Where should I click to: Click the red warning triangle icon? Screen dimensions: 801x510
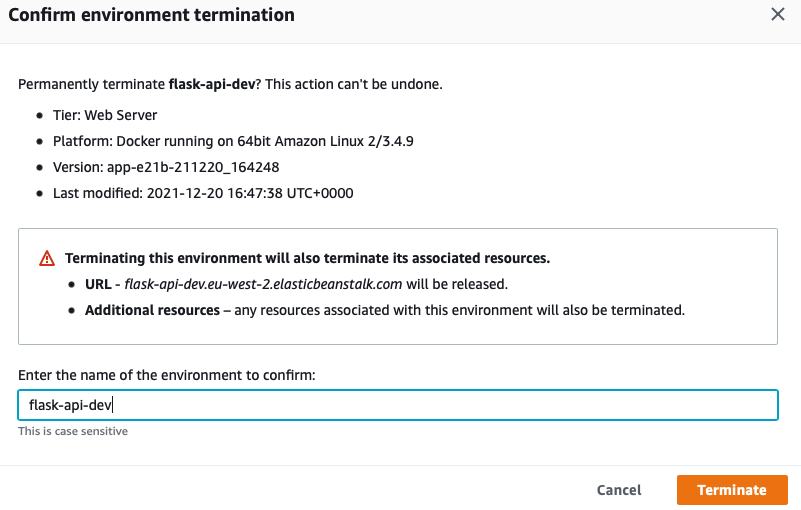pyautogui.click(x=47, y=258)
